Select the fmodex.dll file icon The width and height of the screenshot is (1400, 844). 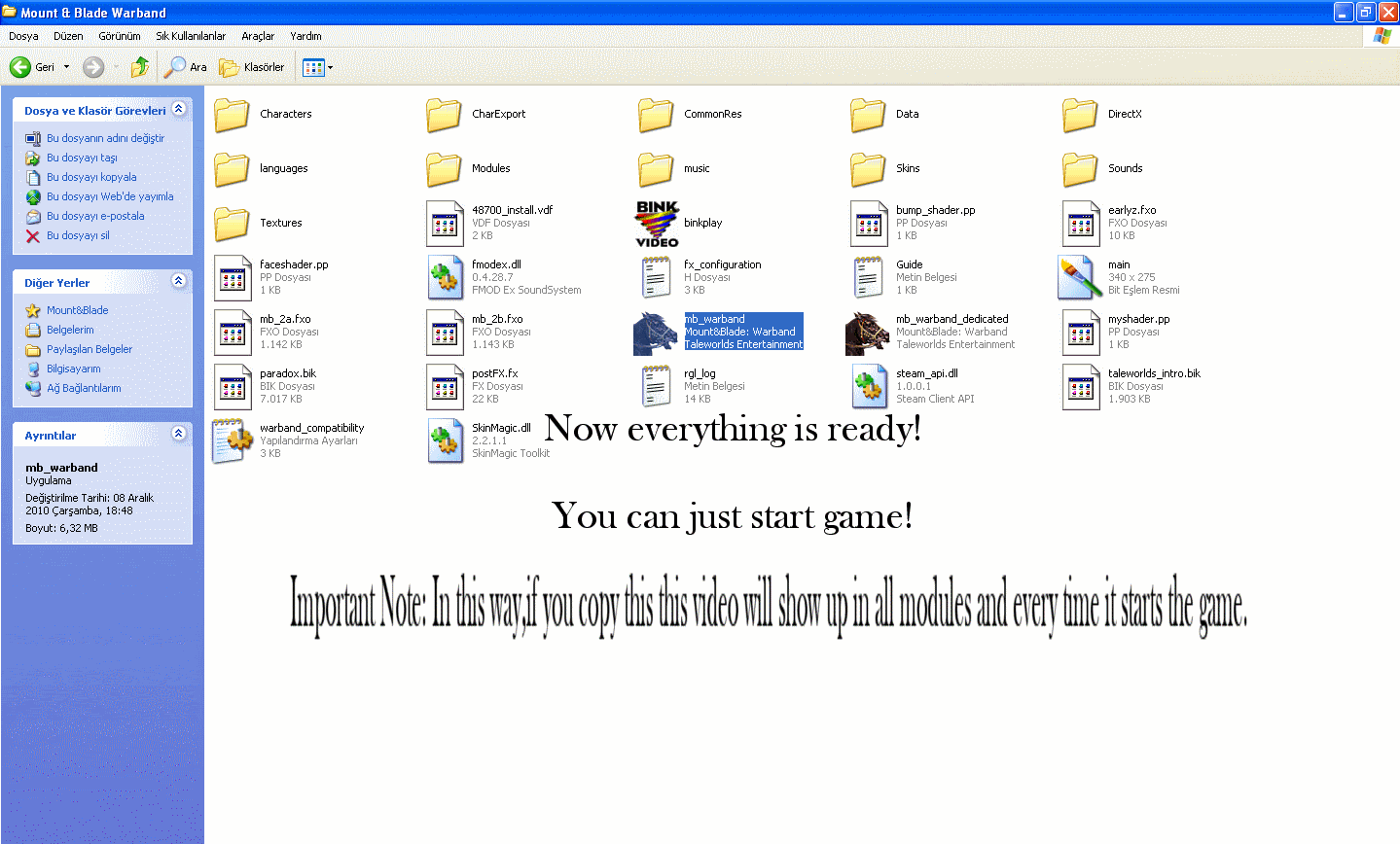point(445,278)
